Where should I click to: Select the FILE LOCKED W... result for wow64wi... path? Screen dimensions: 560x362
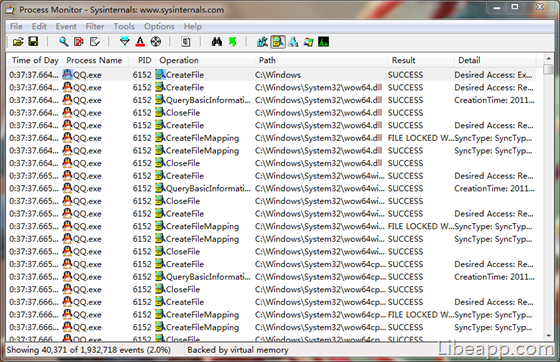[421, 226]
